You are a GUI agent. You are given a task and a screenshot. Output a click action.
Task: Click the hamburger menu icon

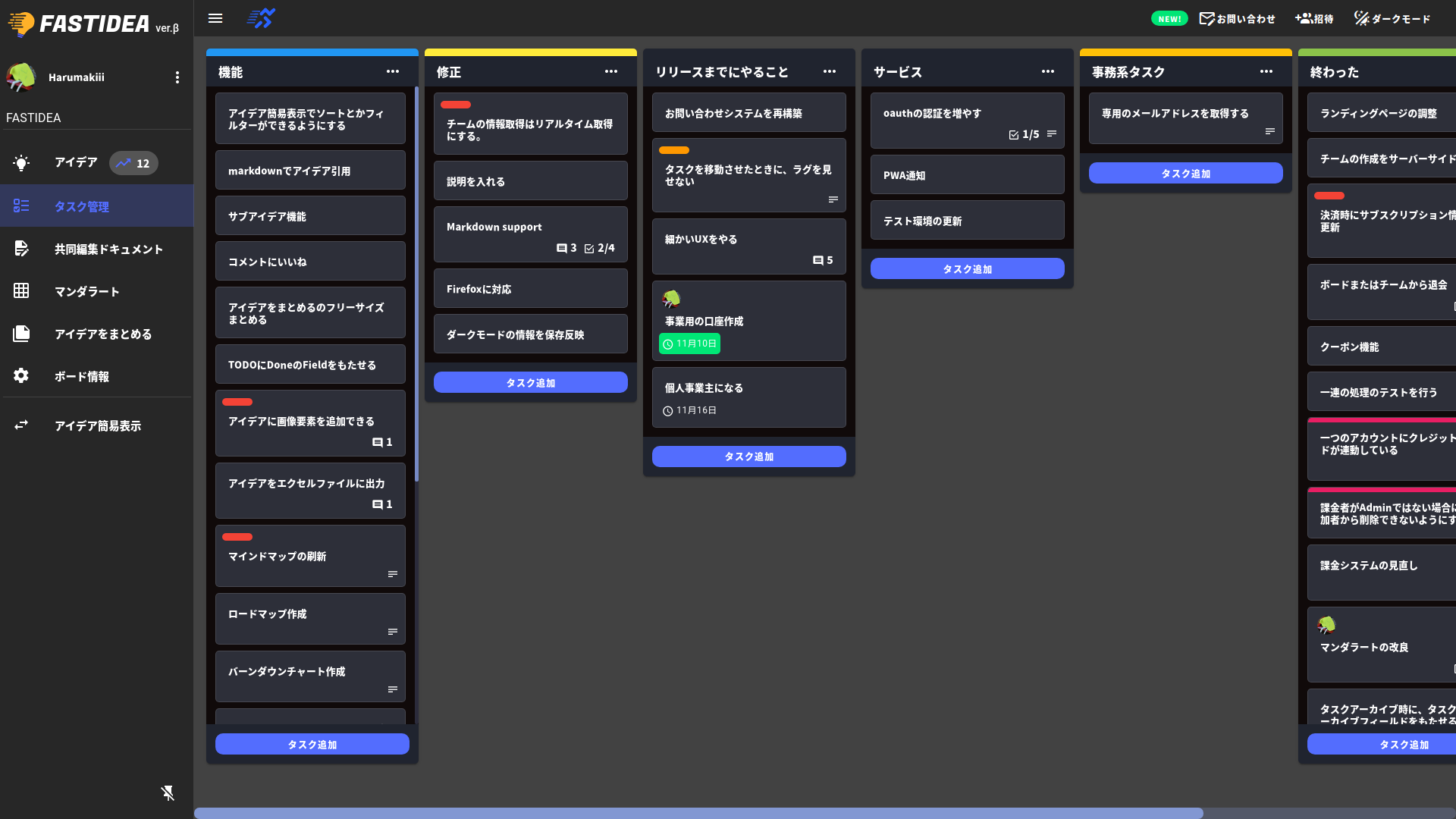point(215,18)
